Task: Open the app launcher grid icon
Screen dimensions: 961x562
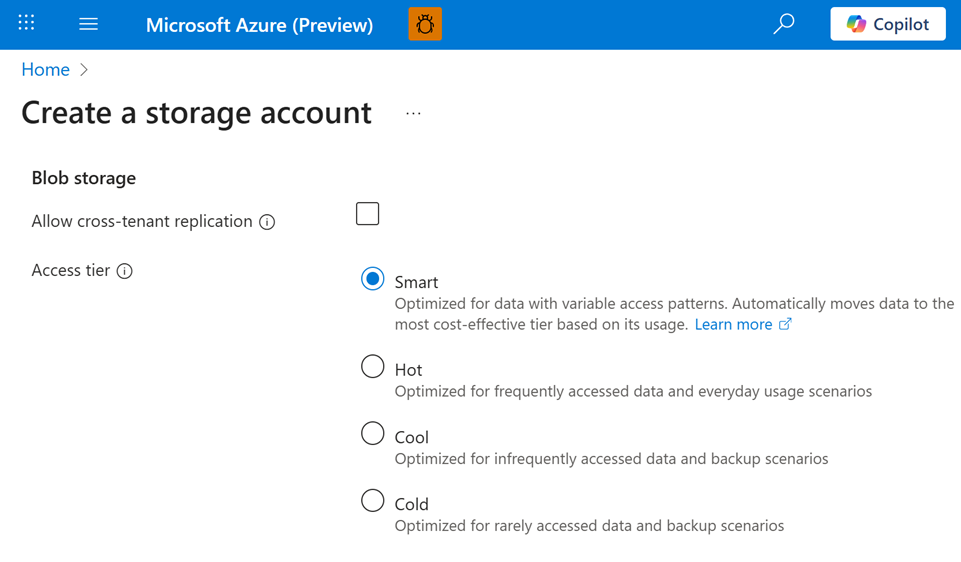Action: tap(26, 23)
